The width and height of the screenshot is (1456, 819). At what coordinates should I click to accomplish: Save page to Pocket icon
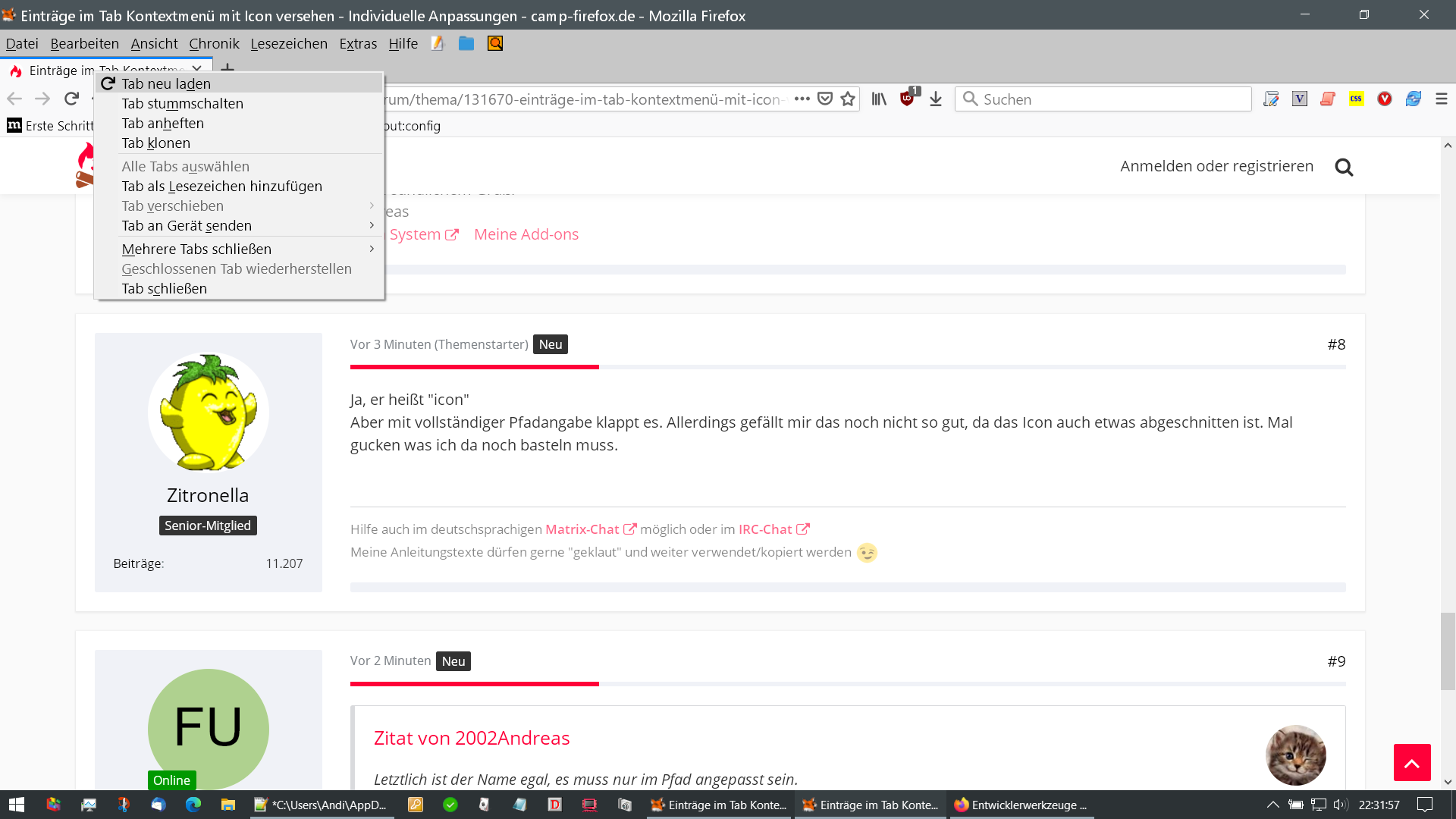pos(825,99)
